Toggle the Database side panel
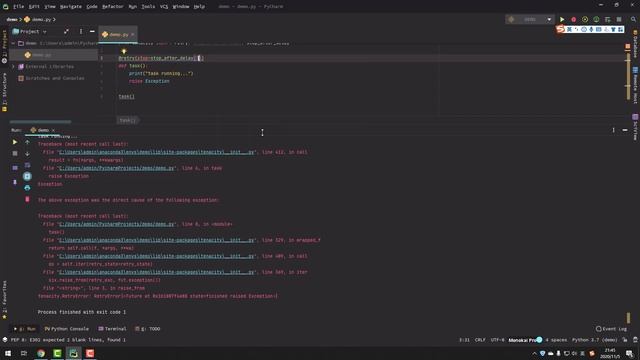 [636, 44]
